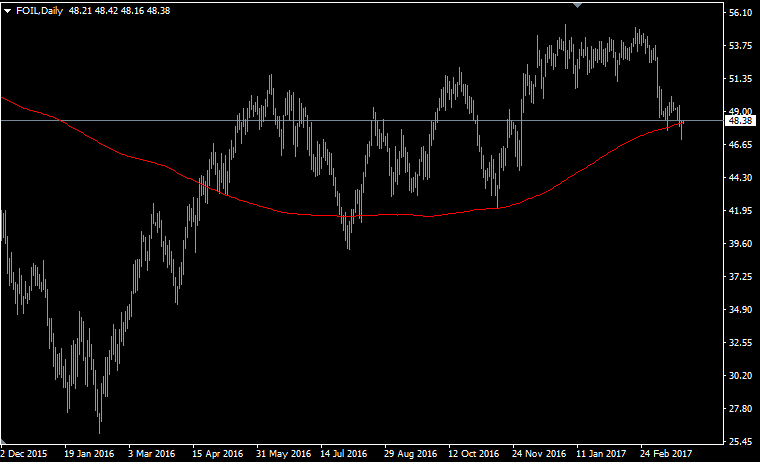Screen dimensions: 760x462
Task: Click the 56.10 price scale label
Action: click(x=740, y=13)
